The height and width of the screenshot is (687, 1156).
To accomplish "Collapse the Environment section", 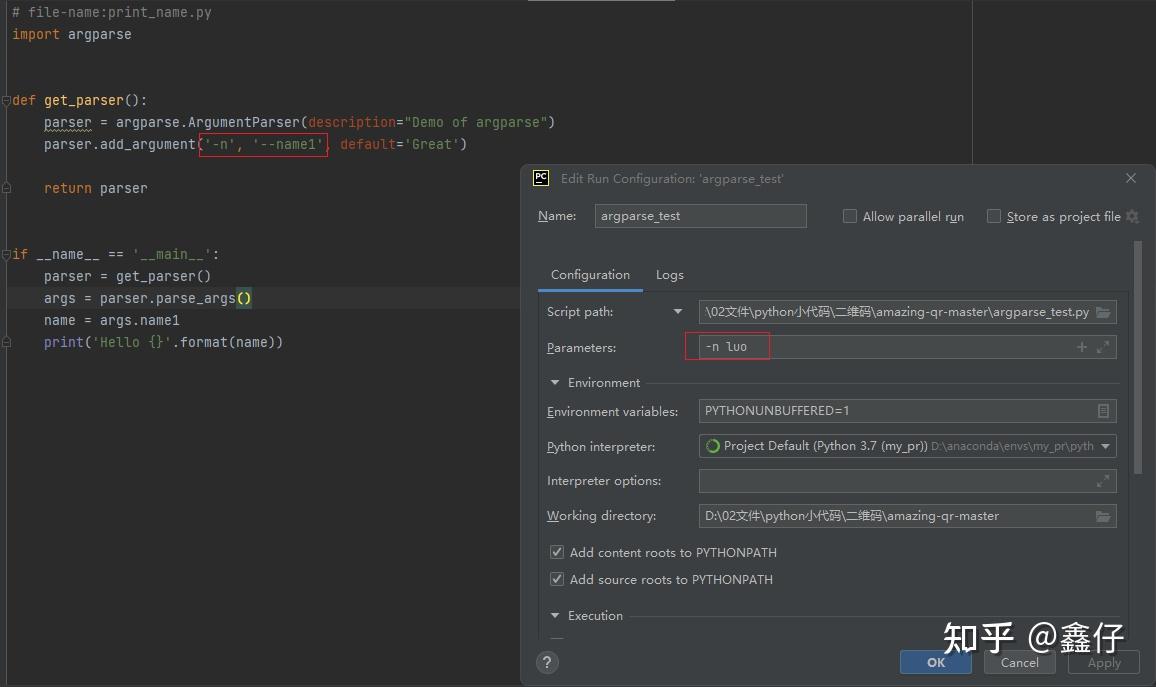I will point(554,383).
